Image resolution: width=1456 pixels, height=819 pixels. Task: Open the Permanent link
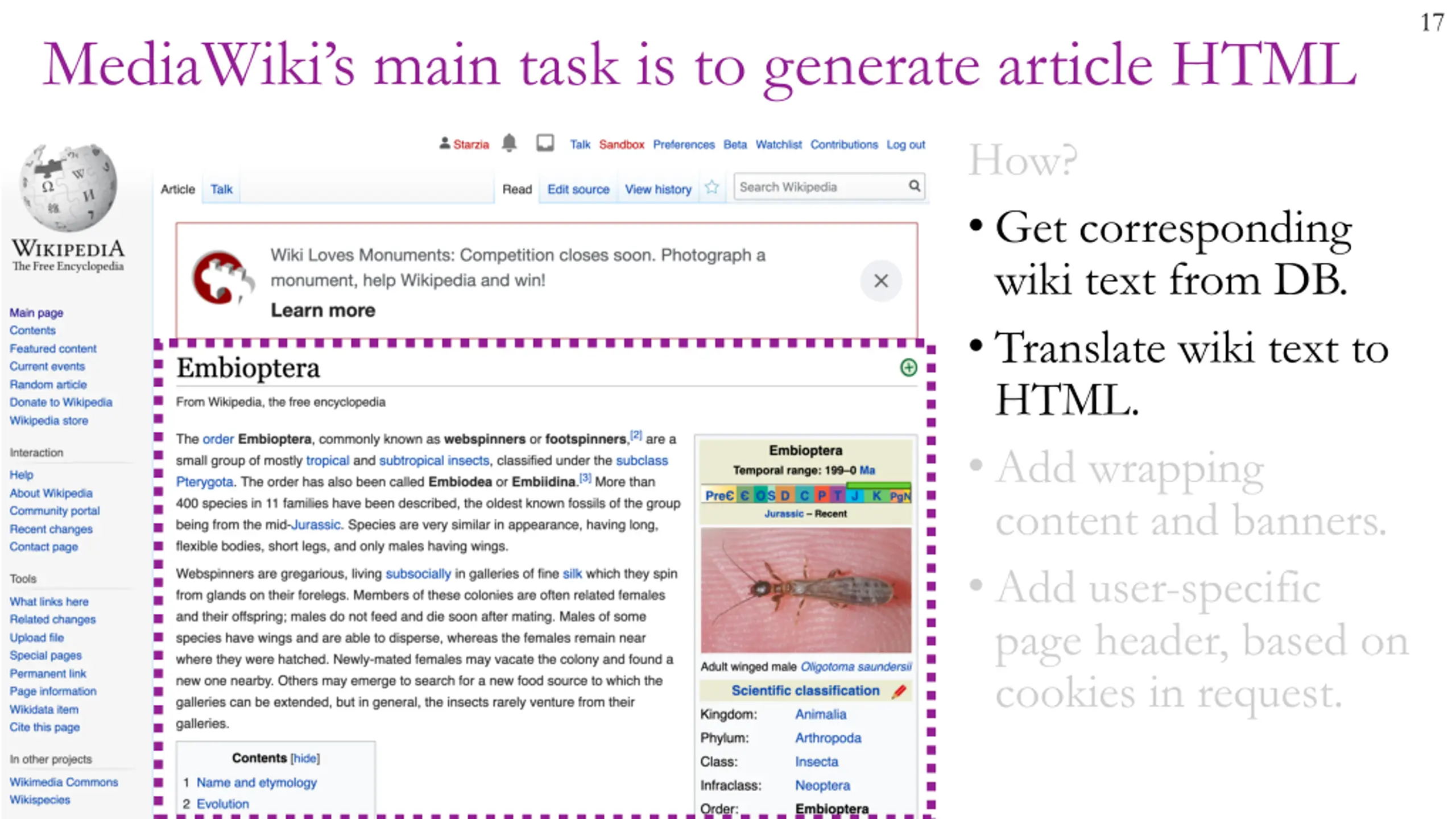[48, 673]
